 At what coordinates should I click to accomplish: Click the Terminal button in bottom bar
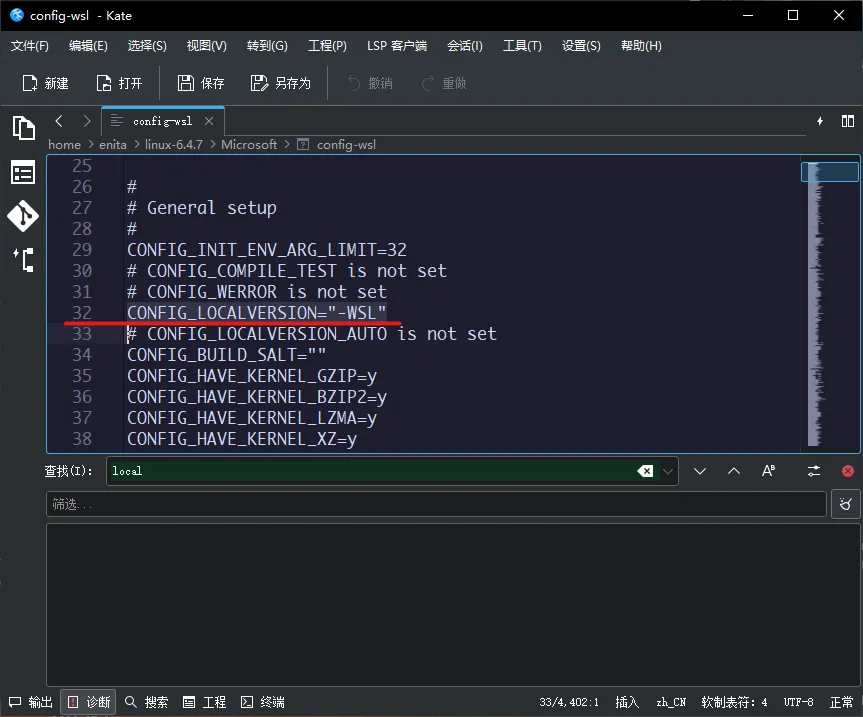click(x=262, y=702)
